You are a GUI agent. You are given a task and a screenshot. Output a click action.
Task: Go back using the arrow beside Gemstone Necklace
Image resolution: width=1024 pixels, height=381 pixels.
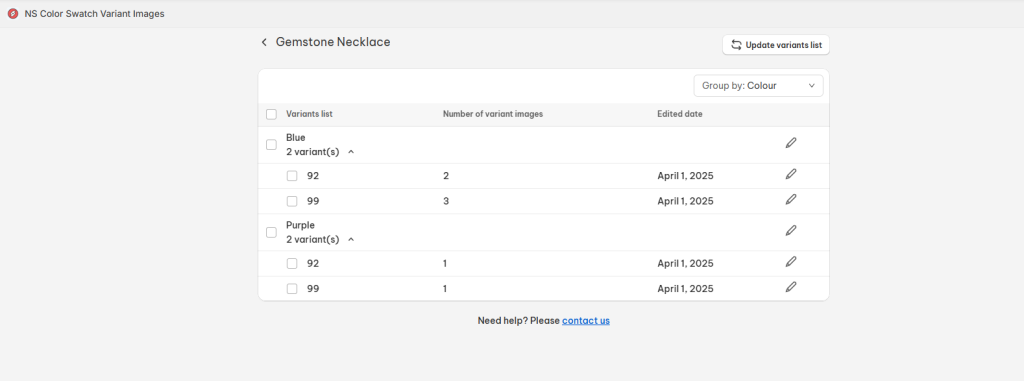pos(264,42)
